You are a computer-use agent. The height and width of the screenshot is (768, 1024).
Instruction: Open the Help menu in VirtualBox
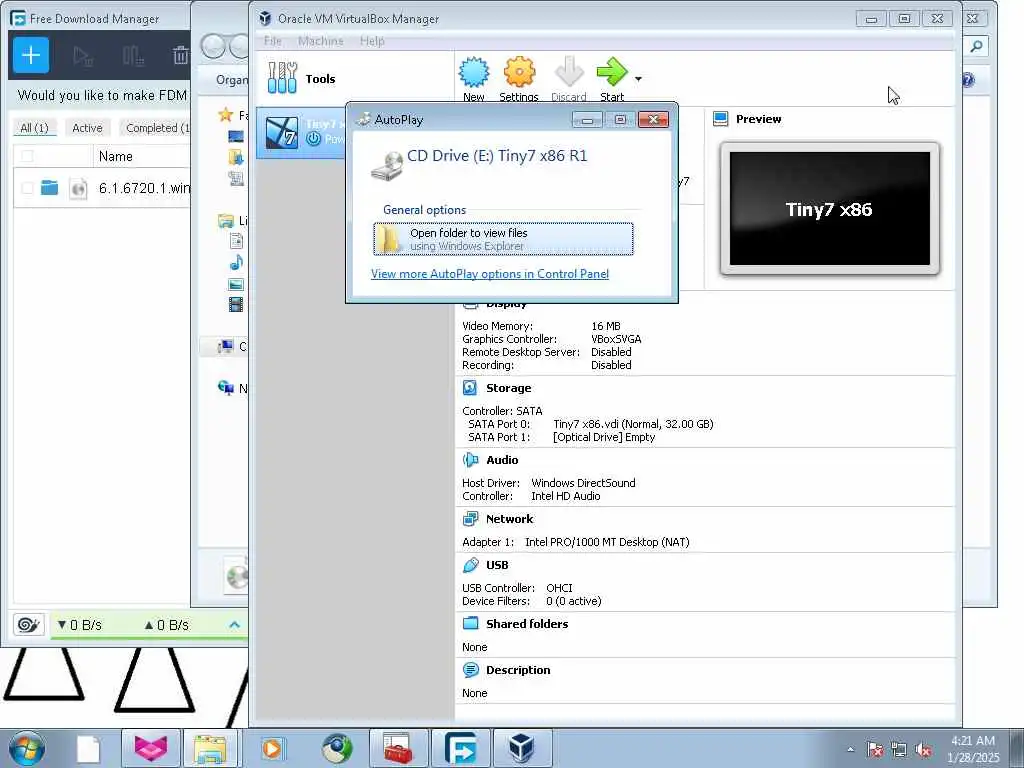pyautogui.click(x=372, y=41)
